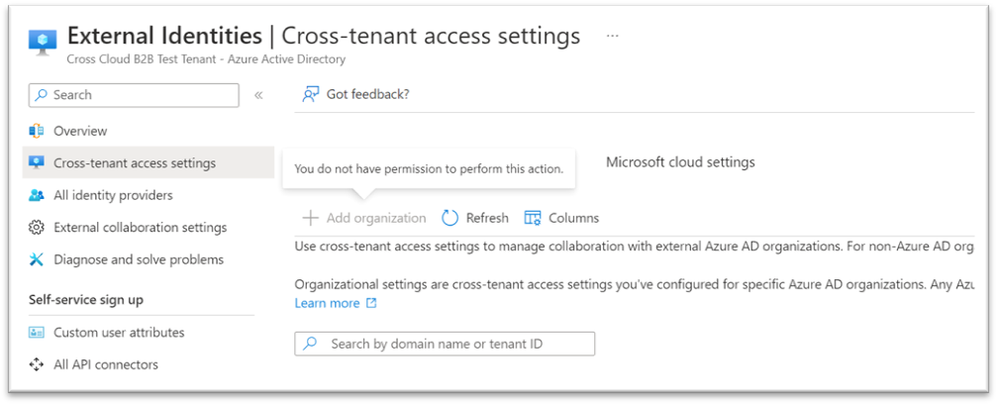The height and width of the screenshot is (405, 999).
Task: Click the External collaboration settings gear icon
Action: click(36, 227)
